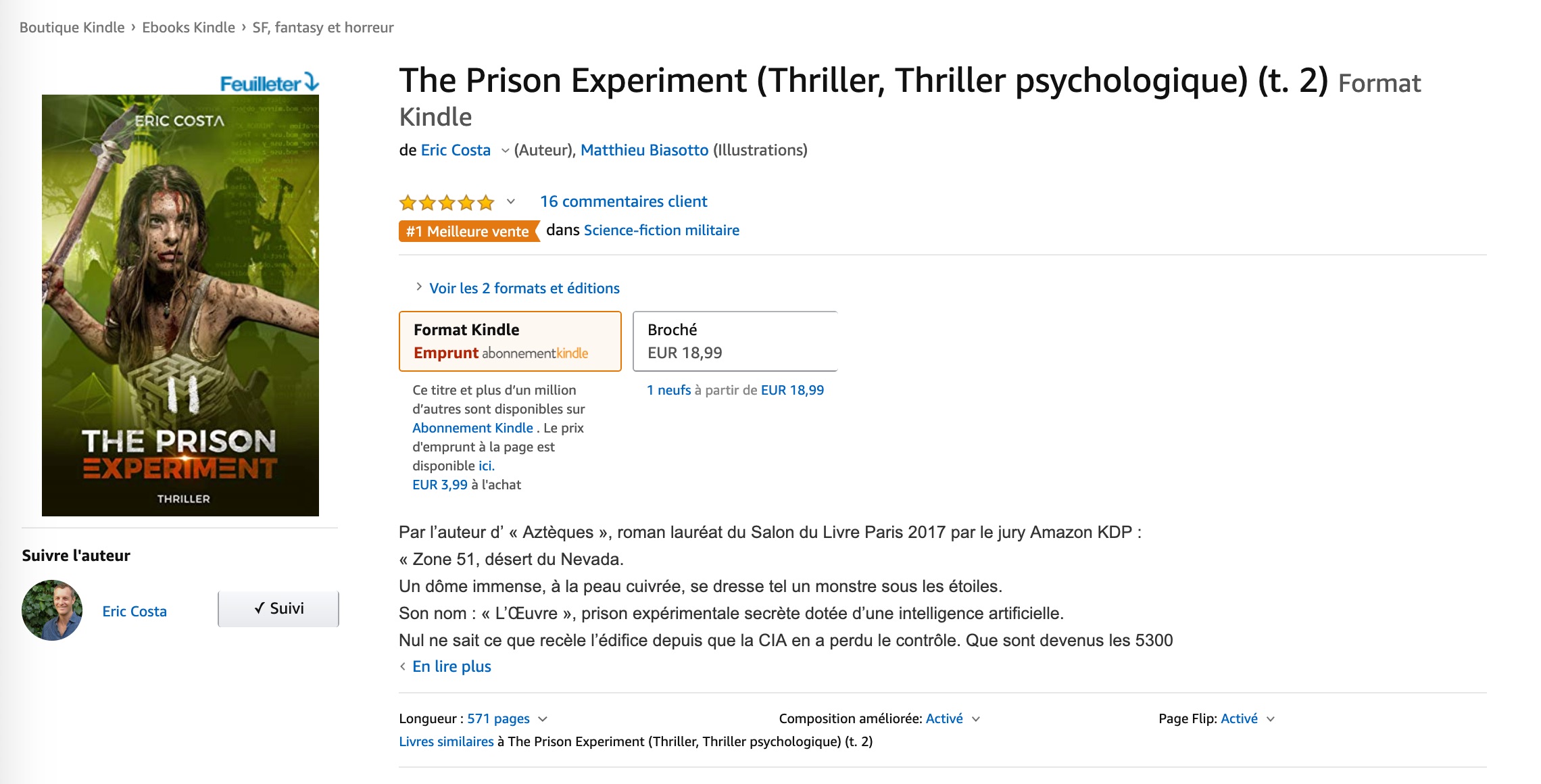Image resolution: width=1541 pixels, height=784 pixels.
Task: Select the Broché format tab
Action: click(x=735, y=341)
